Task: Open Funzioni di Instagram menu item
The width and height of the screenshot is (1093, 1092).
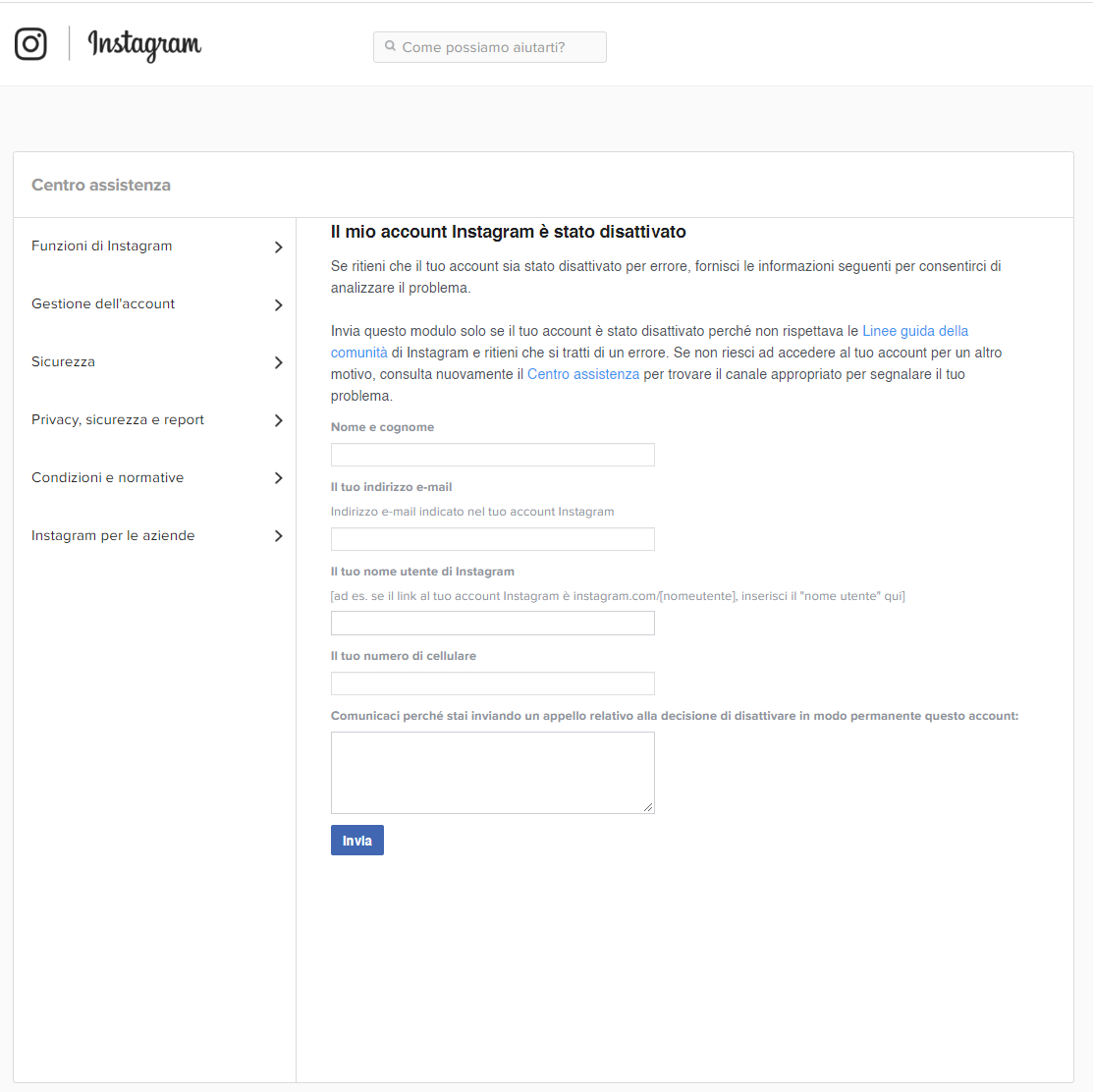Action: tap(102, 246)
